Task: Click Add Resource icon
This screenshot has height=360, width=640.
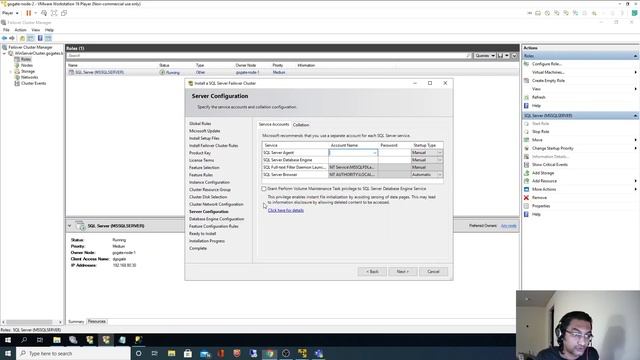Action: [527, 181]
